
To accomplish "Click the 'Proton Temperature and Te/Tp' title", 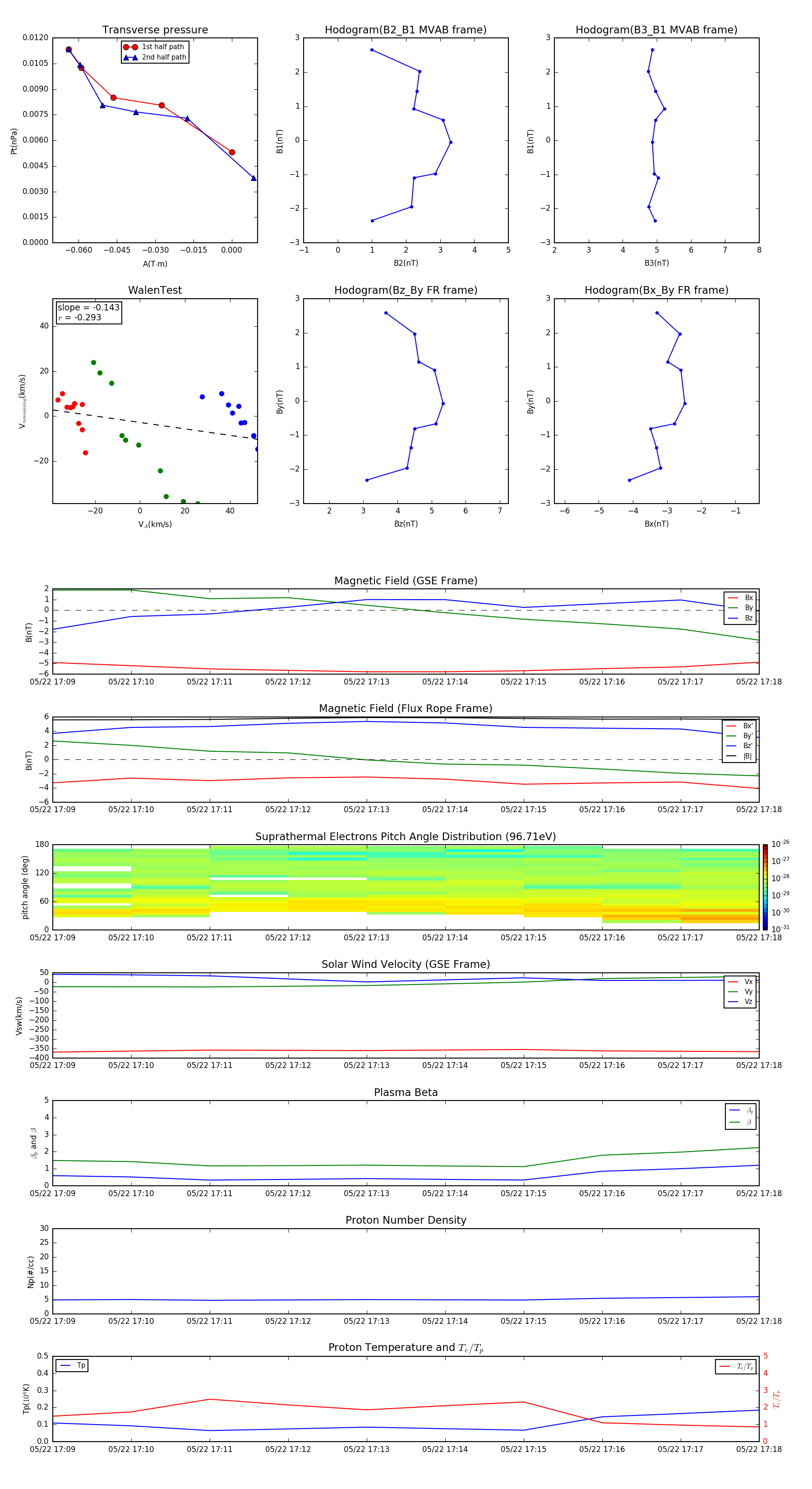I will coord(406,1348).
